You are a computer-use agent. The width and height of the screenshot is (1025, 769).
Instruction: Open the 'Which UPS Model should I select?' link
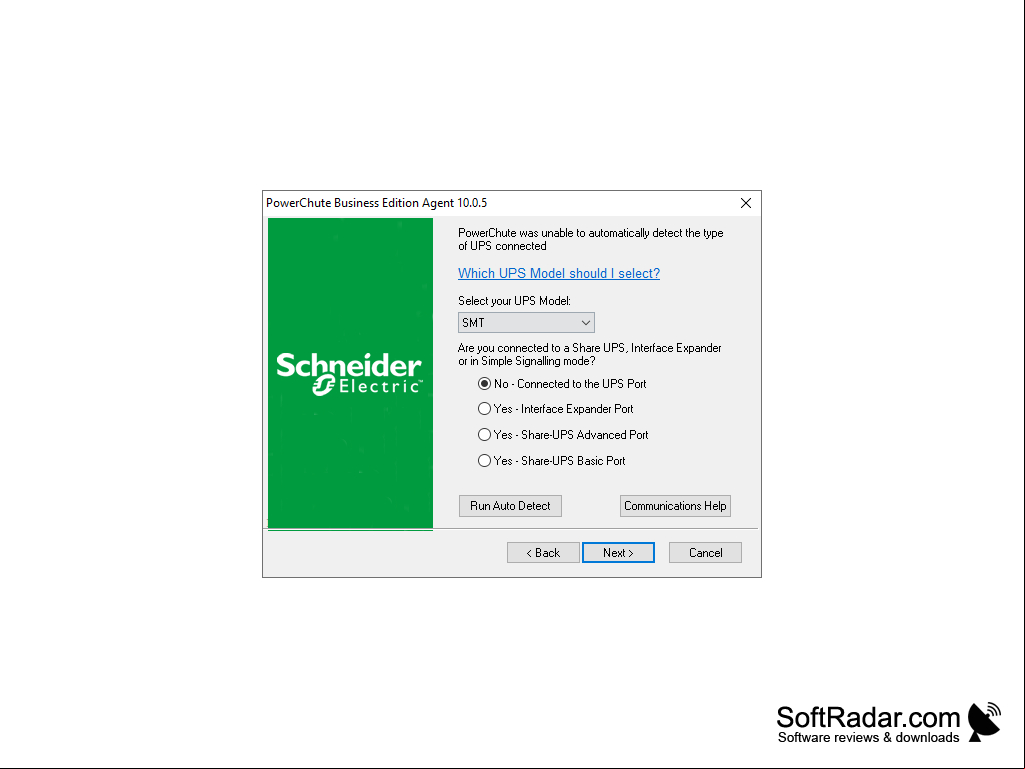point(559,273)
